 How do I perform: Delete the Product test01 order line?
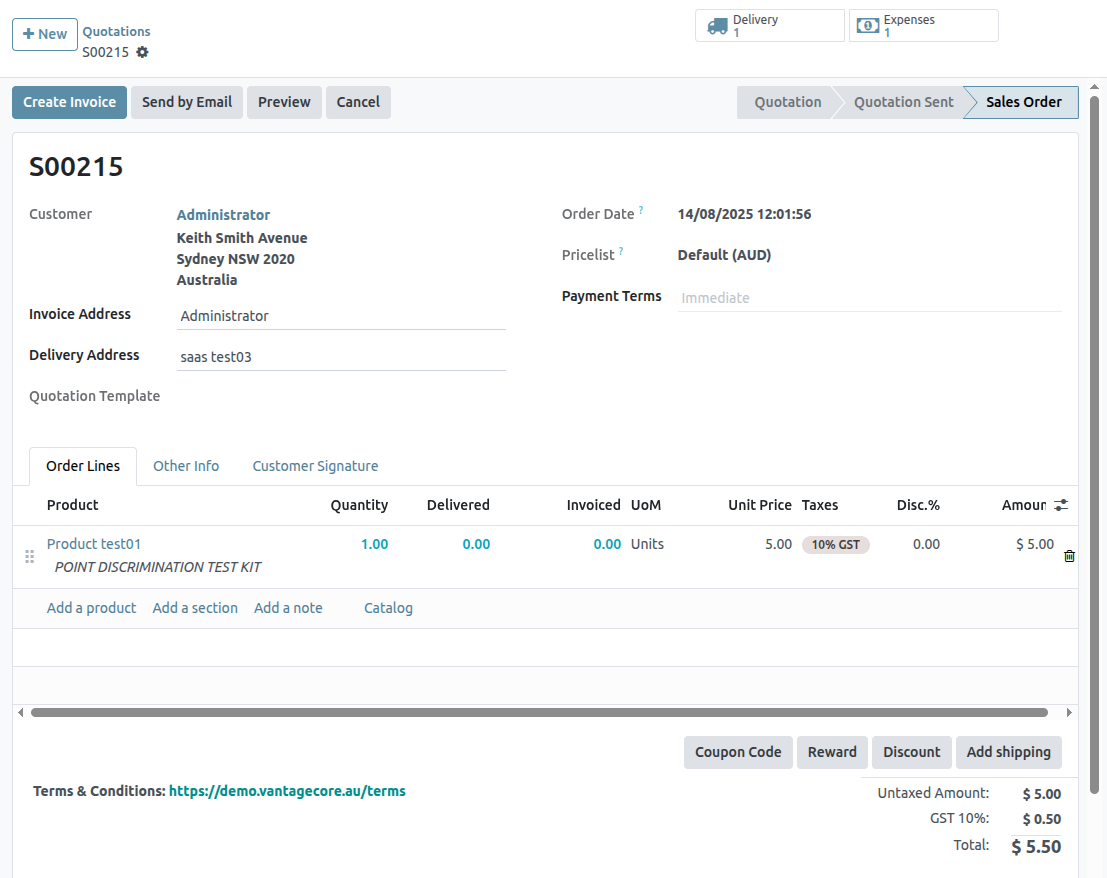[x=1069, y=556]
